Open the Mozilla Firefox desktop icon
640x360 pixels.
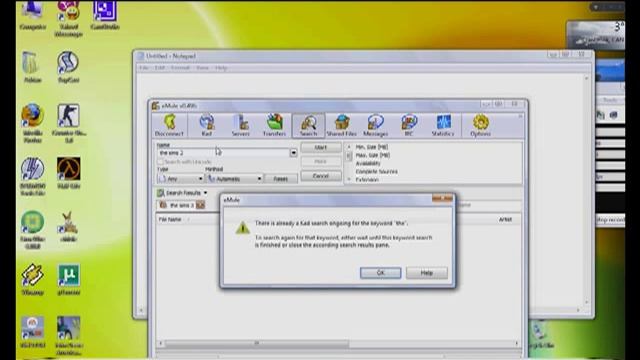(32, 123)
